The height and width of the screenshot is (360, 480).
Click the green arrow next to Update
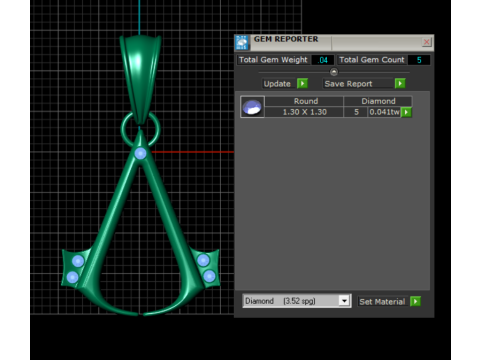tap(302, 83)
